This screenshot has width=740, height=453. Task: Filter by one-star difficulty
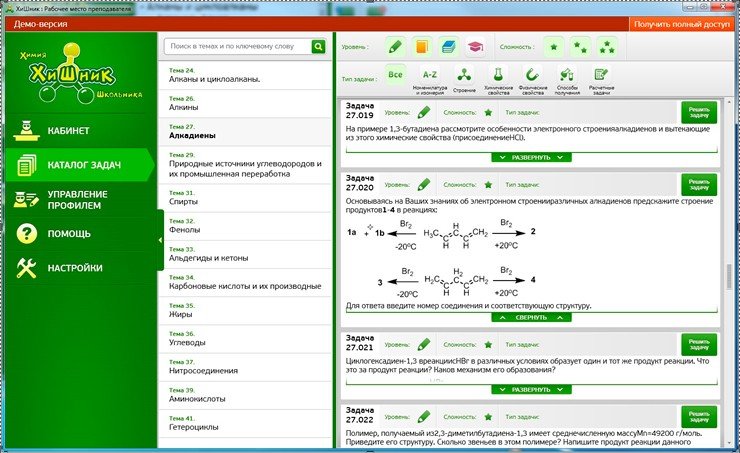(554, 47)
